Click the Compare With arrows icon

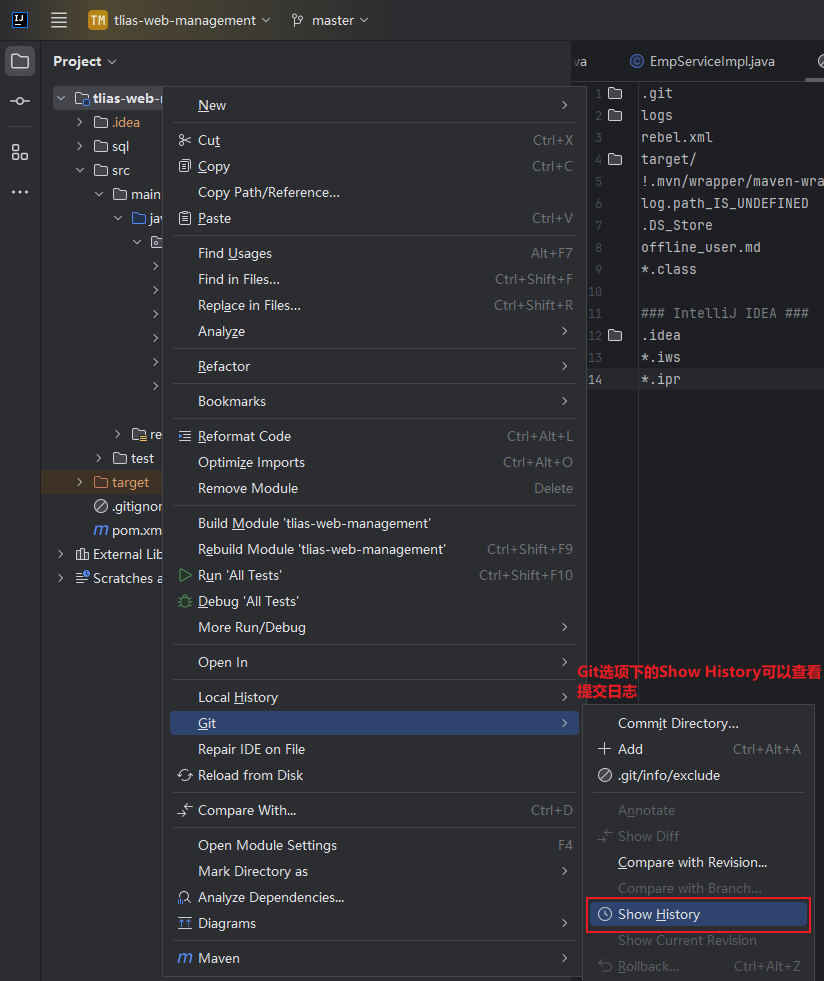pyautogui.click(x=185, y=810)
